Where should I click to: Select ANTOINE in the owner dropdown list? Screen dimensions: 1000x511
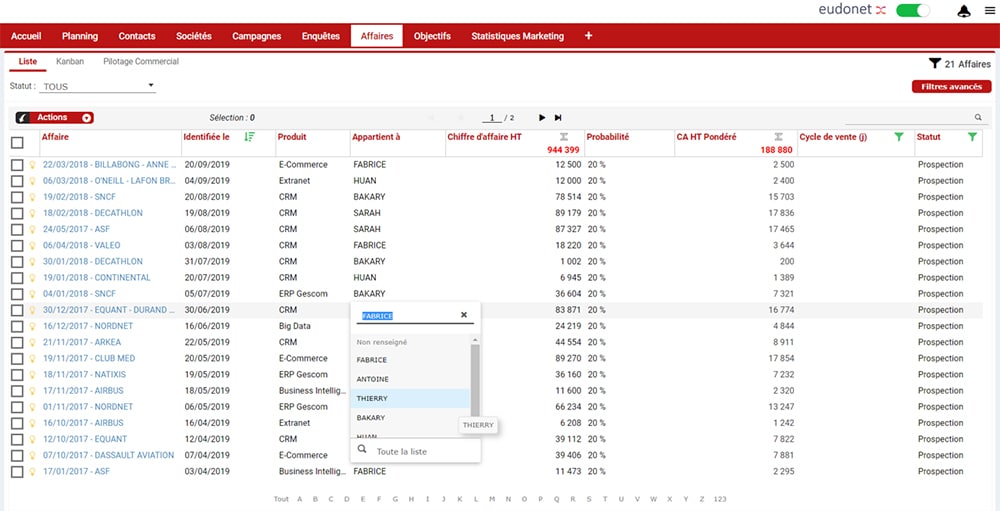point(410,380)
